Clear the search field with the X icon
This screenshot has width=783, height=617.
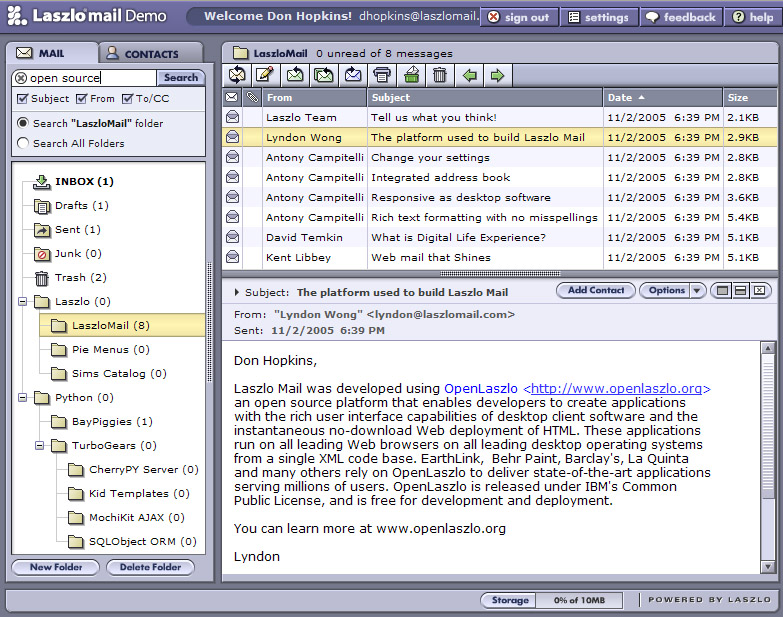tap(21, 78)
